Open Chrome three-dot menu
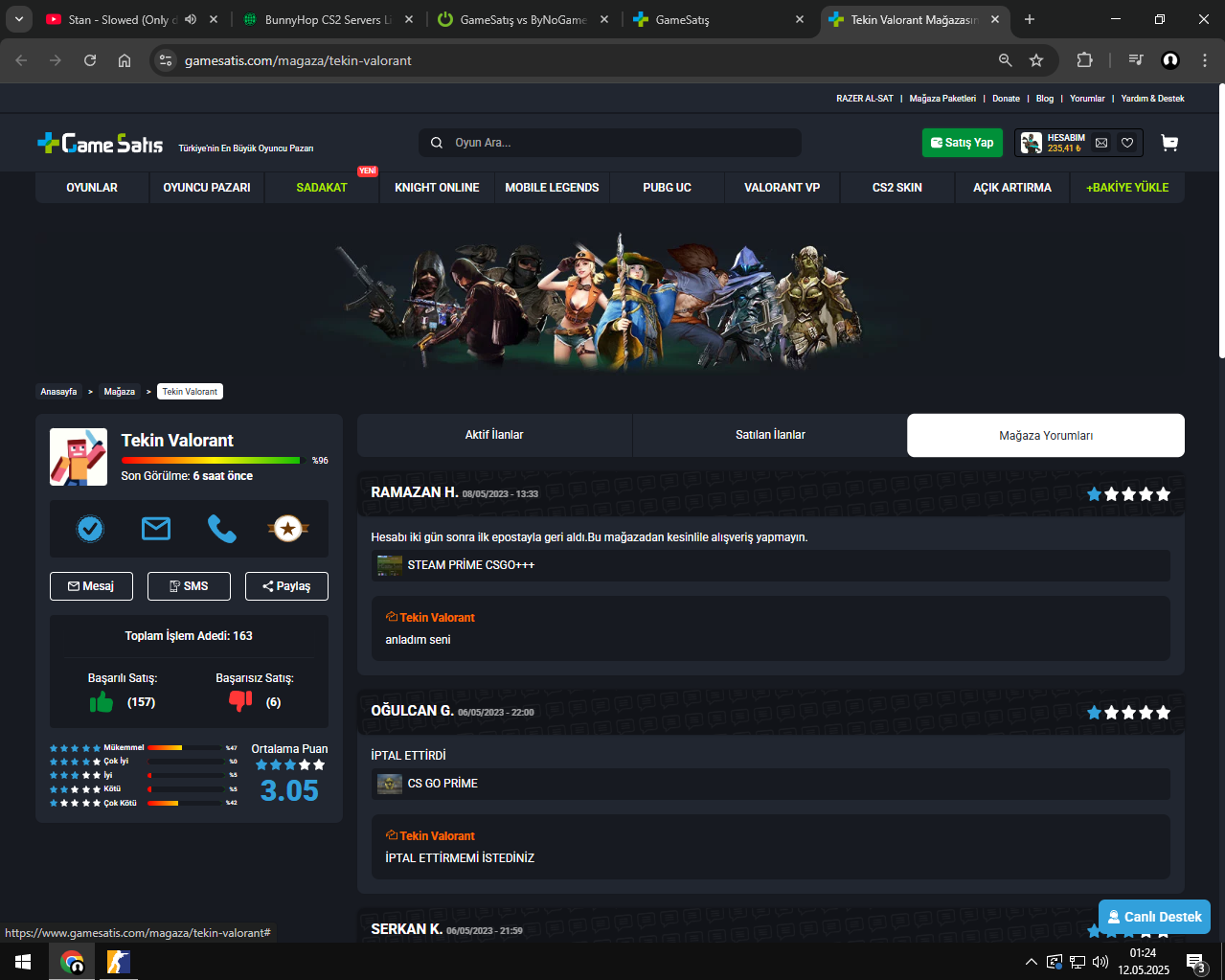Viewport: 1225px width, 980px height. (1205, 60)
